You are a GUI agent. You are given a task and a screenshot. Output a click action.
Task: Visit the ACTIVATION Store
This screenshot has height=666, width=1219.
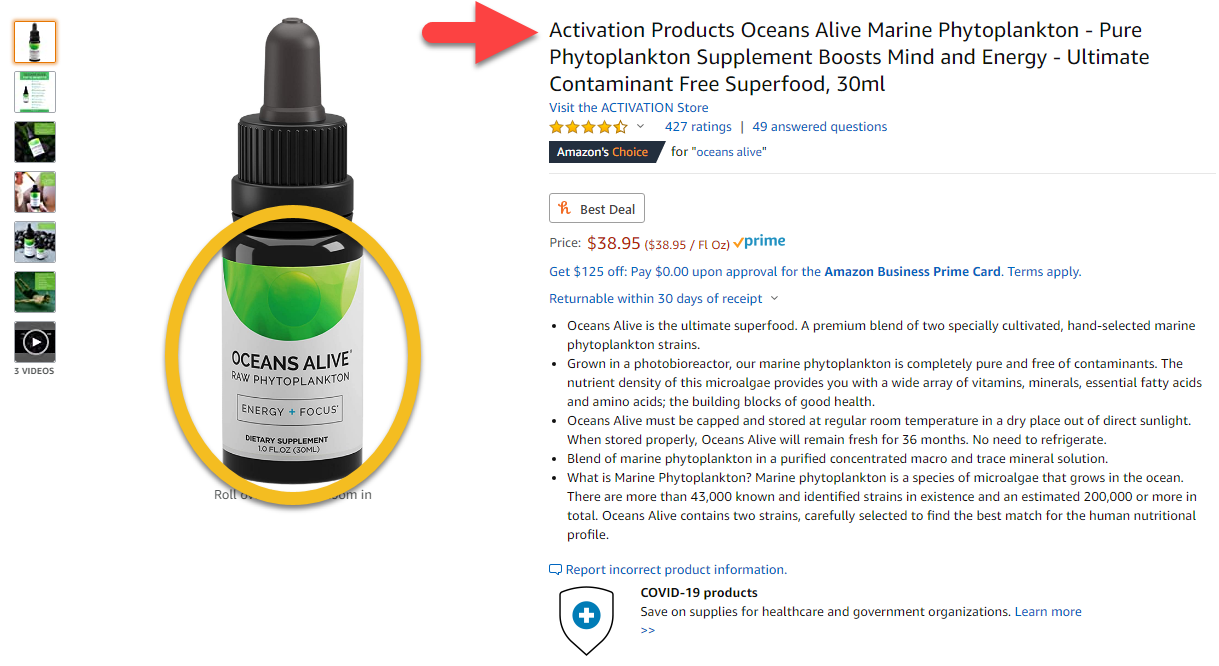point(629,107)
